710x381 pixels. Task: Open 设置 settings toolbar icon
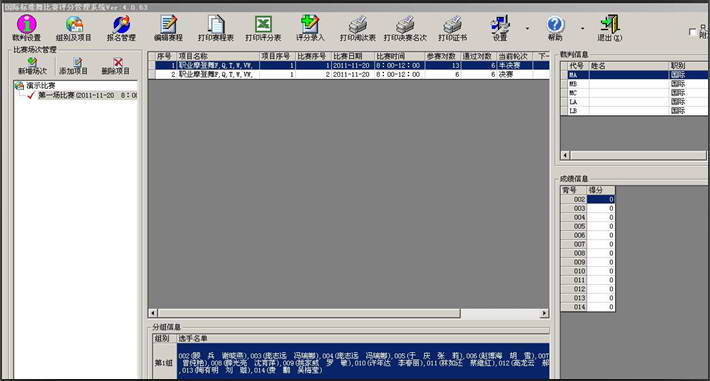[x=500, y=29]
